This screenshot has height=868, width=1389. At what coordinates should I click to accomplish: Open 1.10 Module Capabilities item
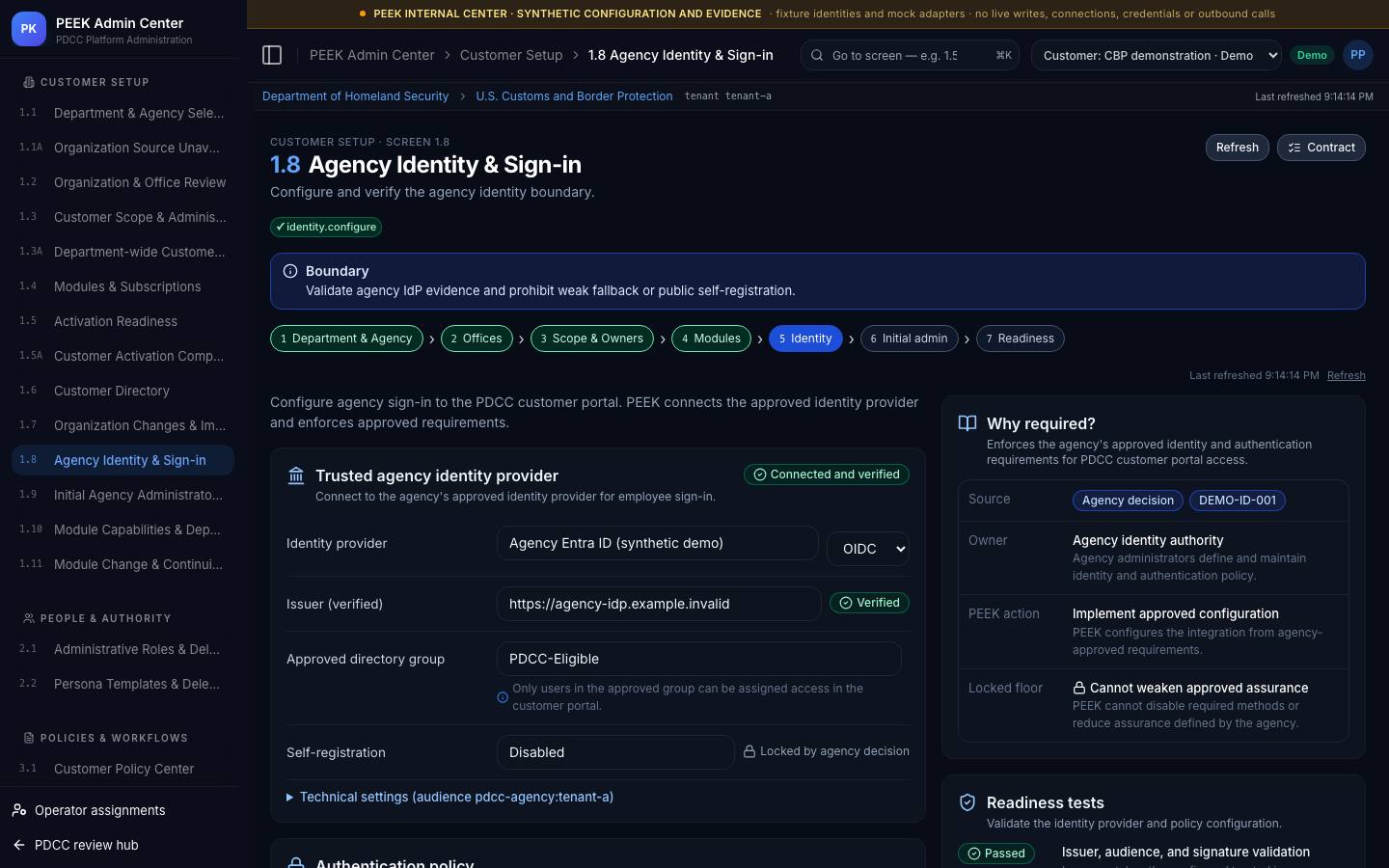(x=123, y=529)
